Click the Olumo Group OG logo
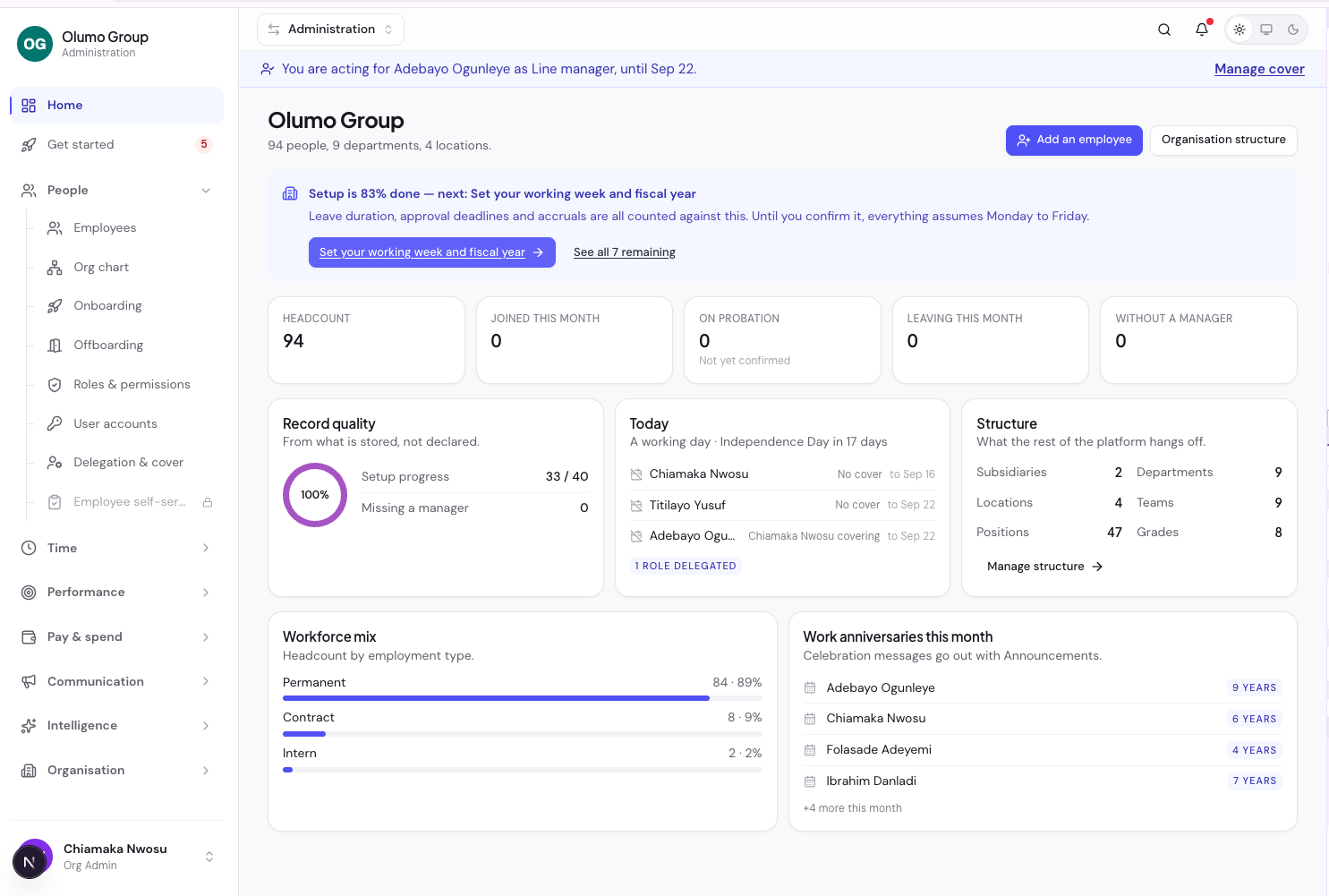This screenshot has height=896, width=1329. coord(35,44)
